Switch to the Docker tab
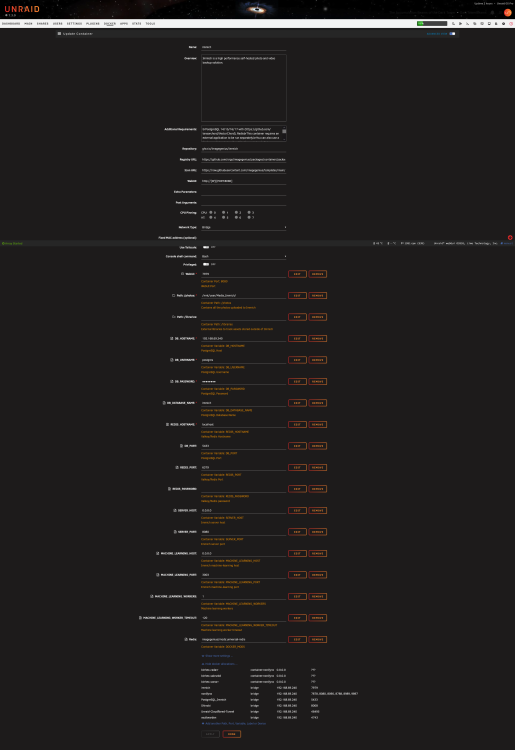 [110, 23]
